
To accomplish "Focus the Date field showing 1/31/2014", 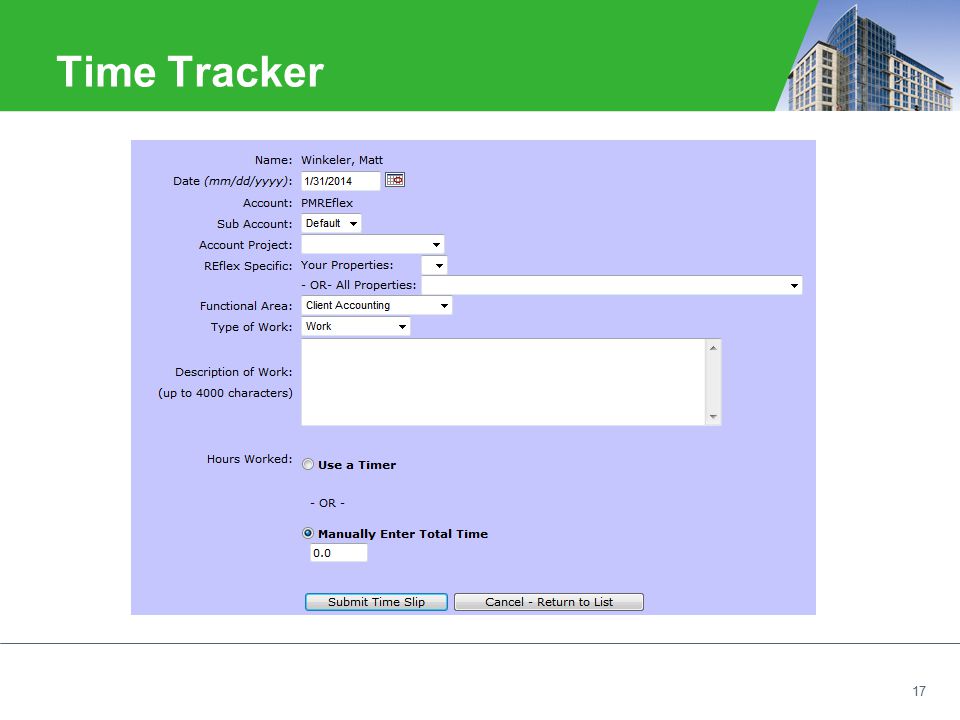I will tap(340, 181).
